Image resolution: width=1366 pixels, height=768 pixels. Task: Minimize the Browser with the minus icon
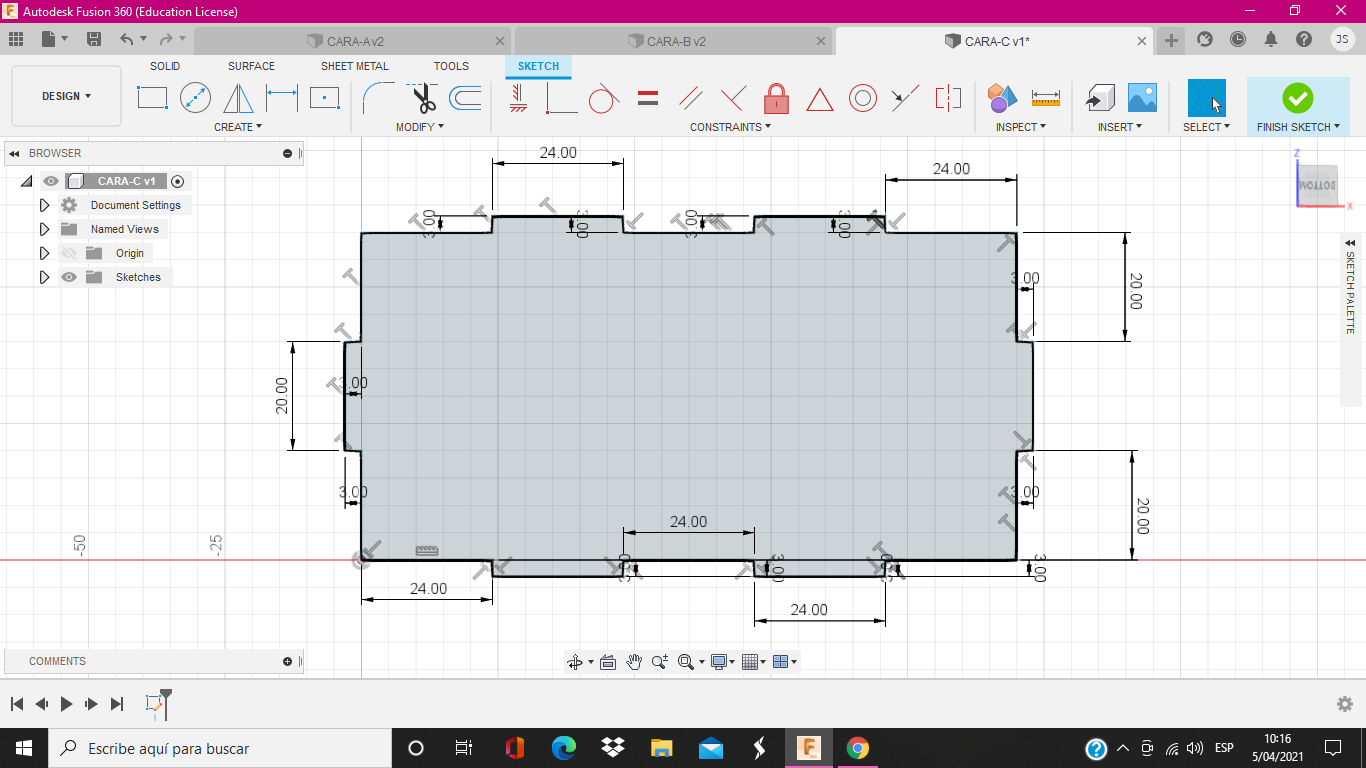288,153
